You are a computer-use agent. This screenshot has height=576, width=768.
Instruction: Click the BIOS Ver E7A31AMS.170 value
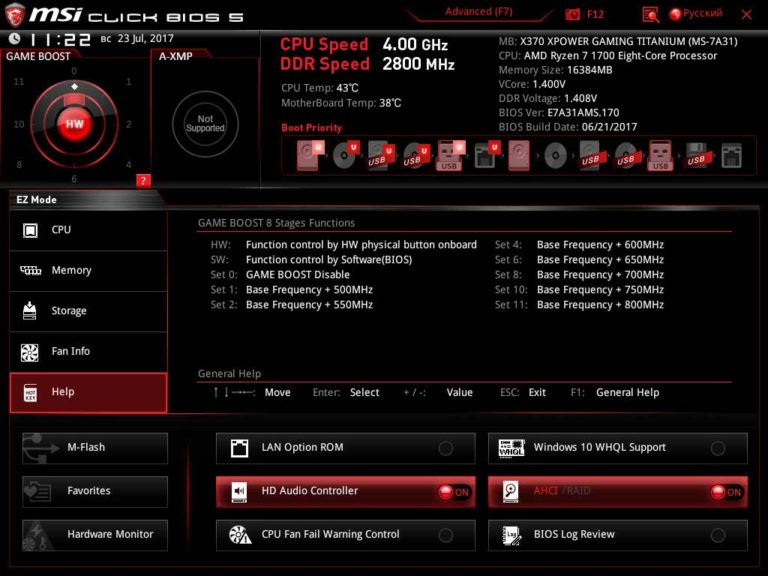coord(583,113)
